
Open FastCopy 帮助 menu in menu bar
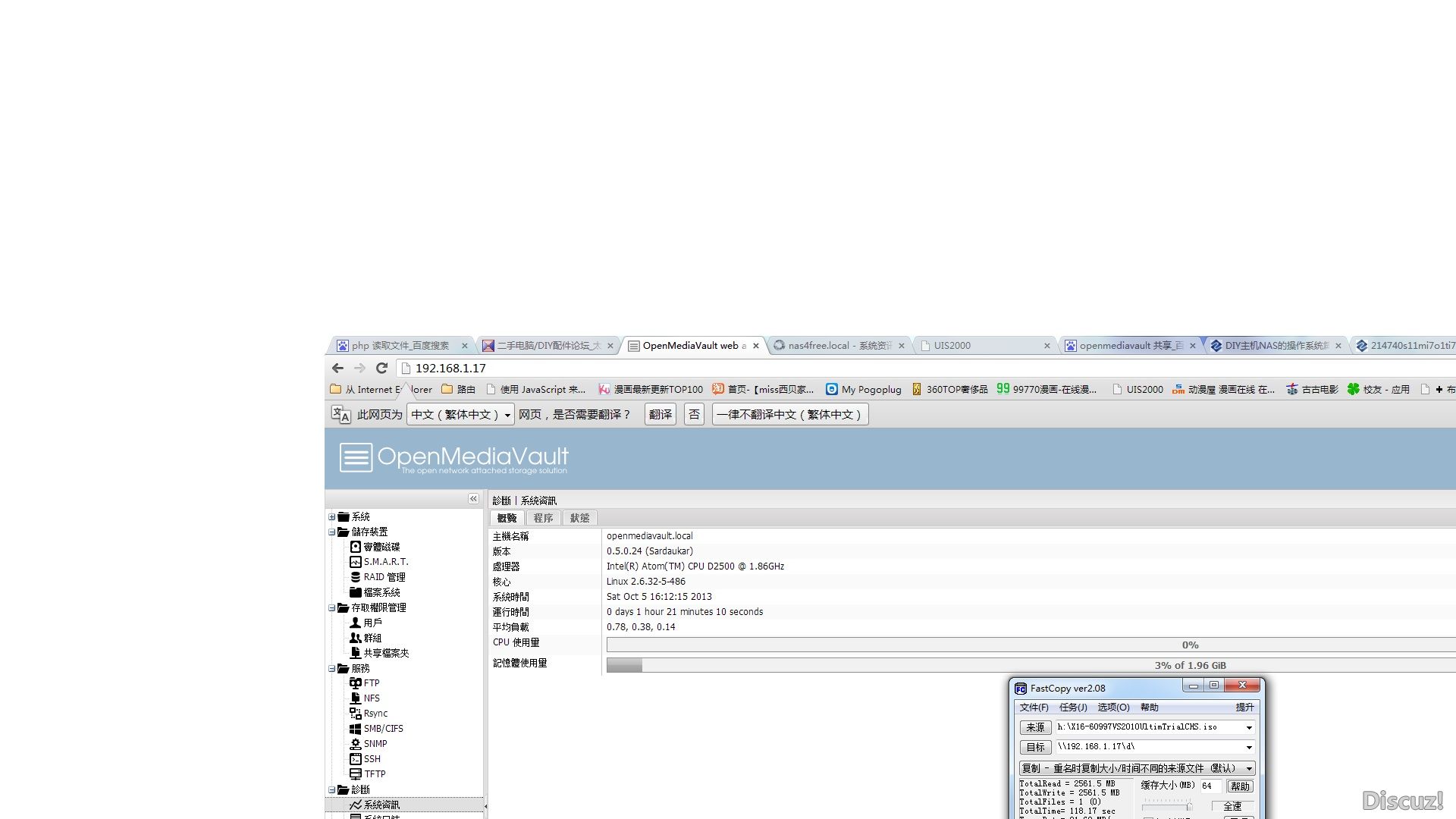(1150, 708)
